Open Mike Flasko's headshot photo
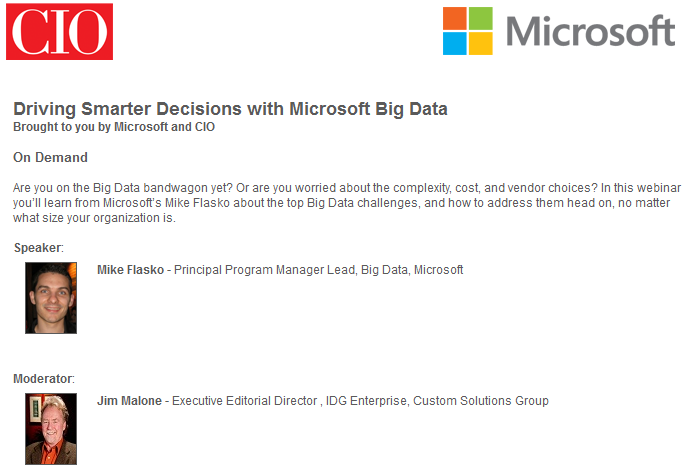Image resolution: width=690 pixels, height=468 pixels. (x=51, y=298)
